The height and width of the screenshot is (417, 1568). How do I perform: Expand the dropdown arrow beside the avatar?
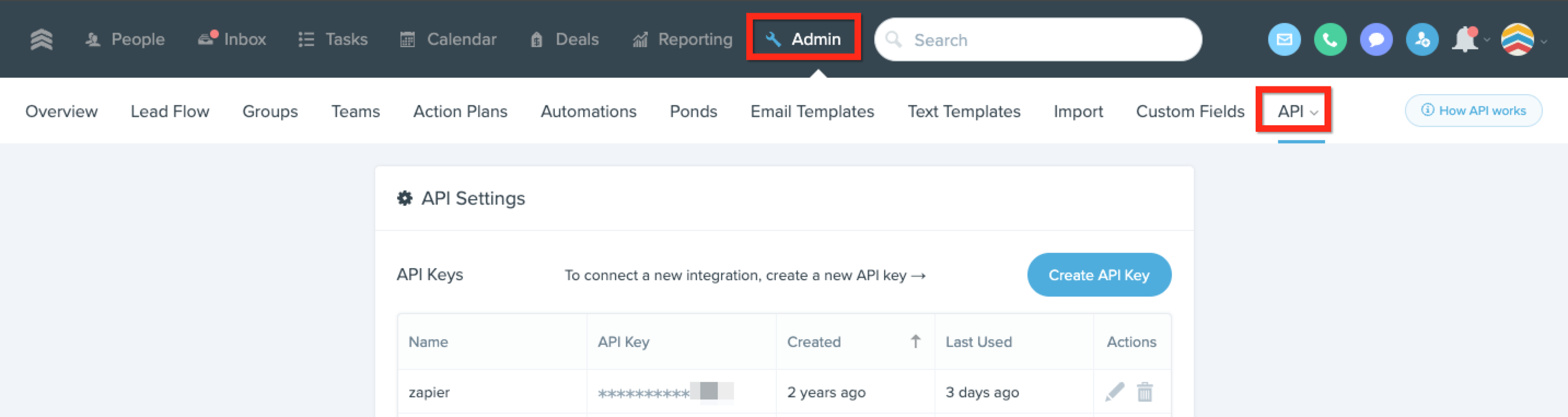[1543, 42]
